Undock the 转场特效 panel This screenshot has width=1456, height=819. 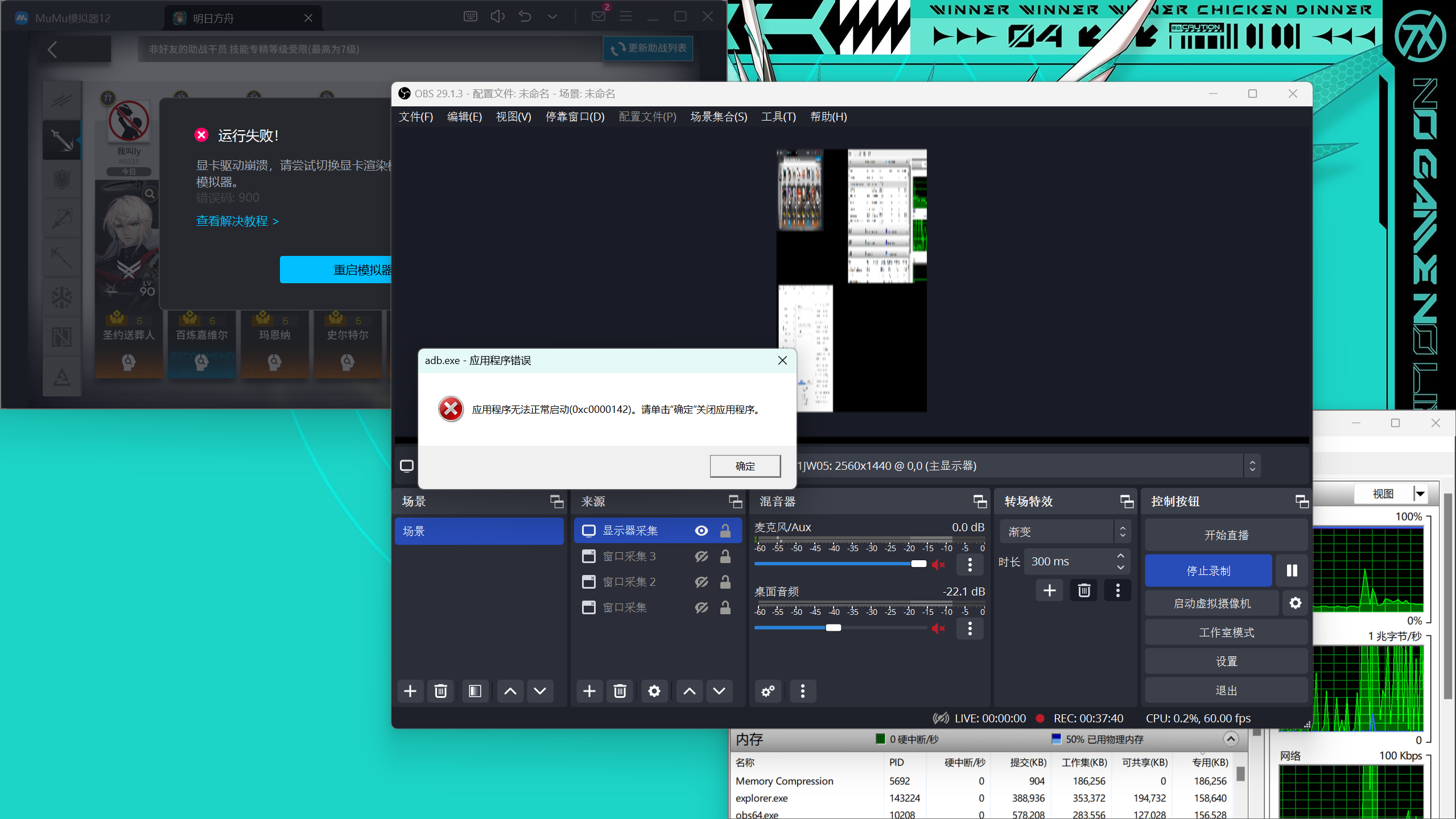coord(1127,501)
